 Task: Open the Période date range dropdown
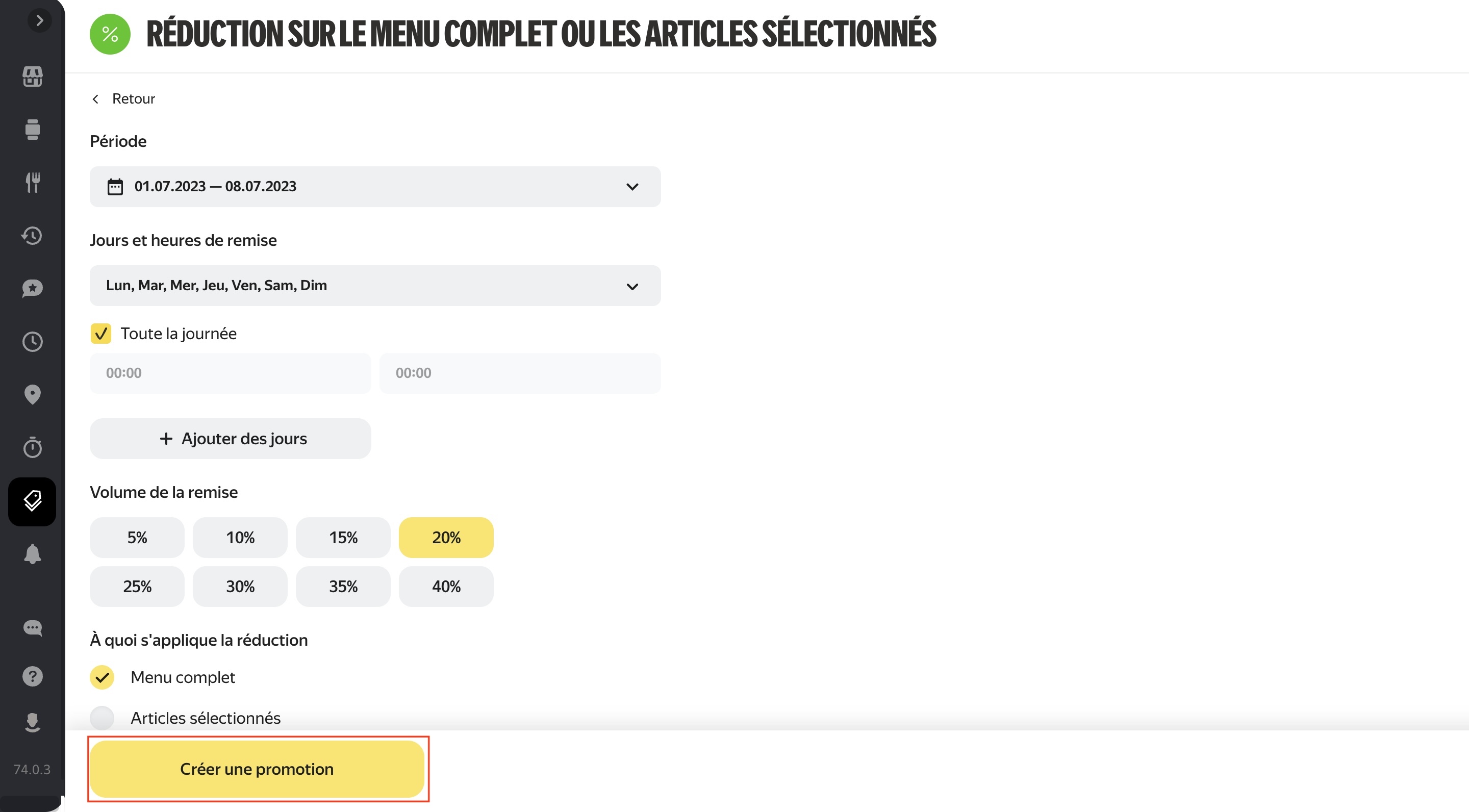pos(375,187)
